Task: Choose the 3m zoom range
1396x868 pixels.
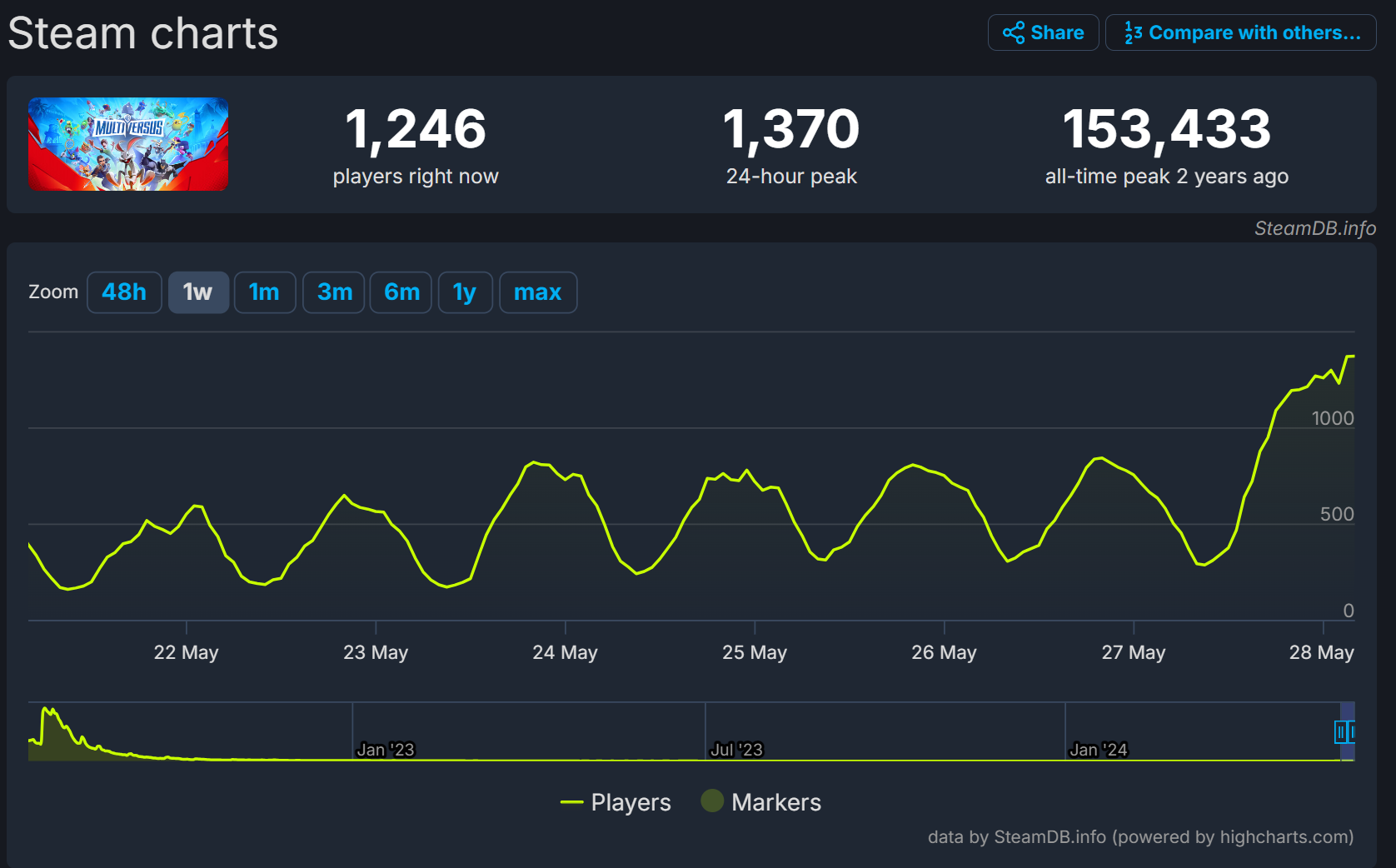Action: pyautogui.click(x=333, y=292)
